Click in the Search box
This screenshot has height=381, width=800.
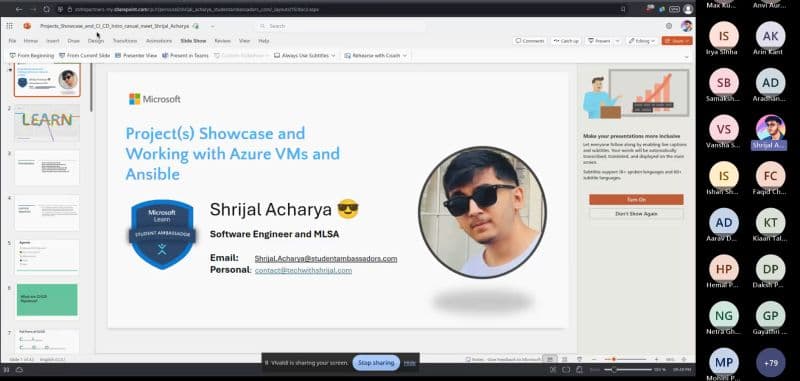pos(340,26)
